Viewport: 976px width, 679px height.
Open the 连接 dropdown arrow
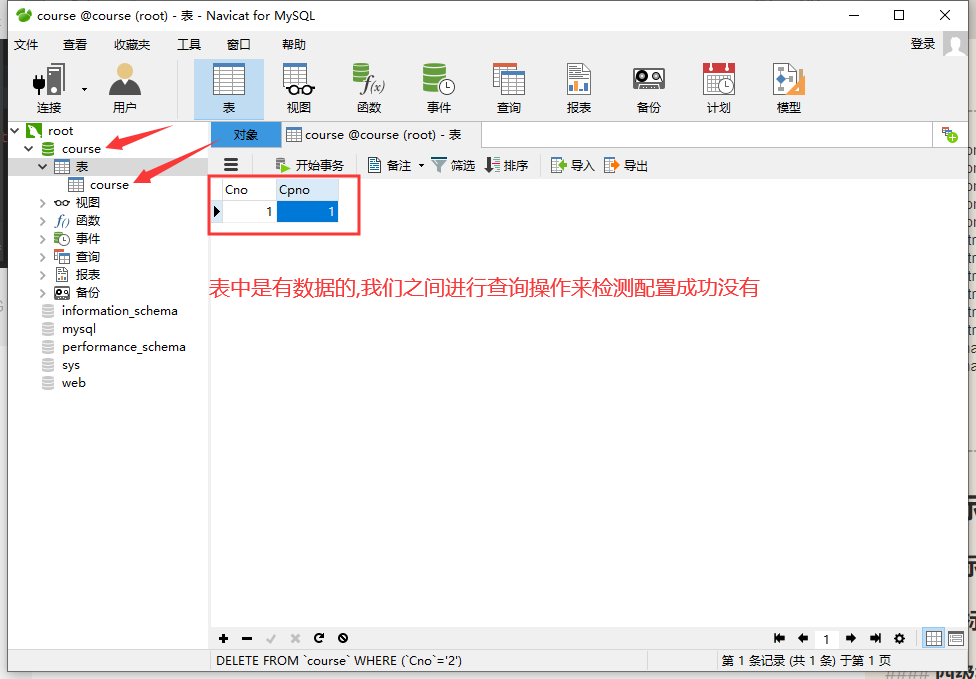[85, 90]
